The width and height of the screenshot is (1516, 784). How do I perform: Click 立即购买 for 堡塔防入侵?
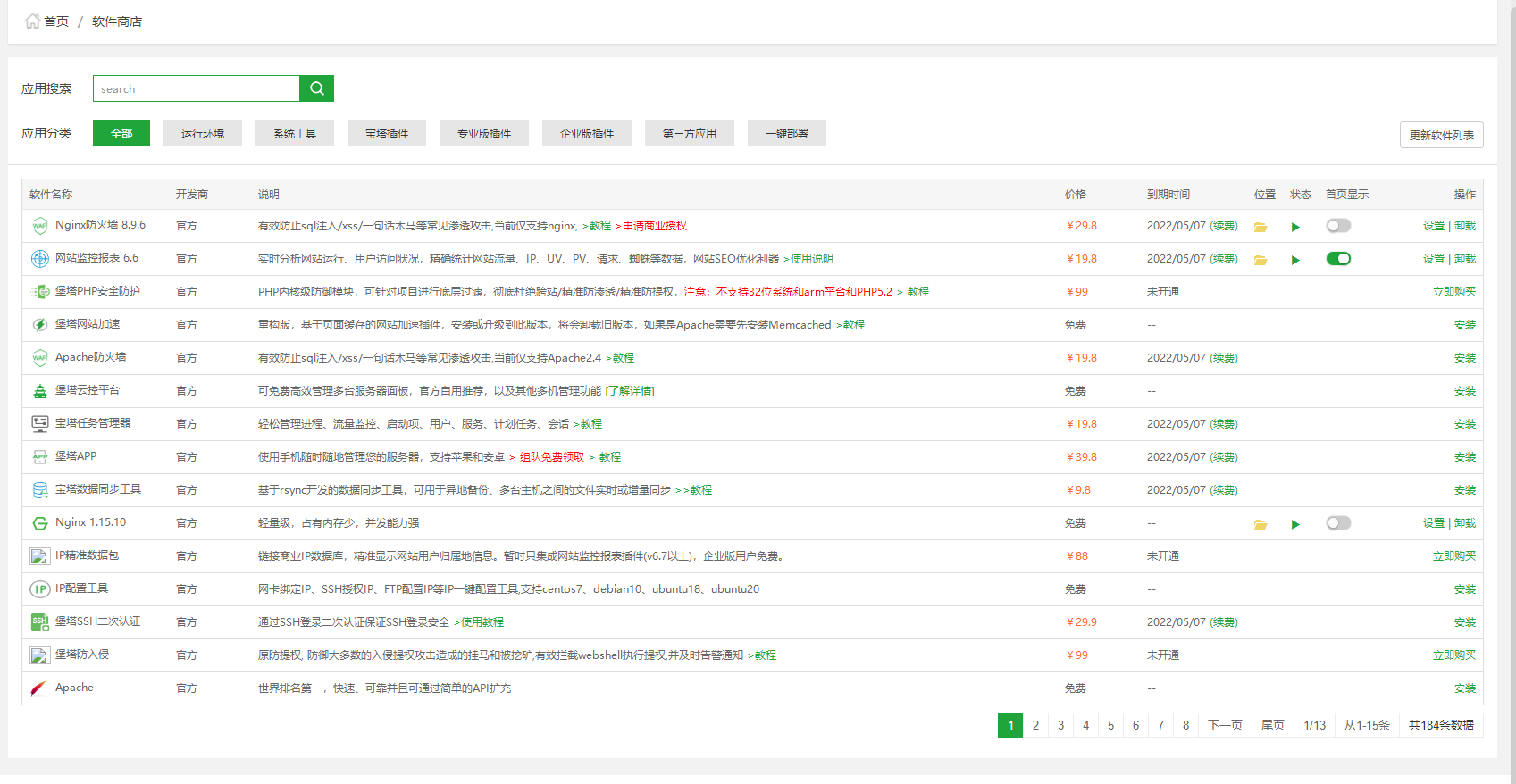click(x=1454, y=655)
